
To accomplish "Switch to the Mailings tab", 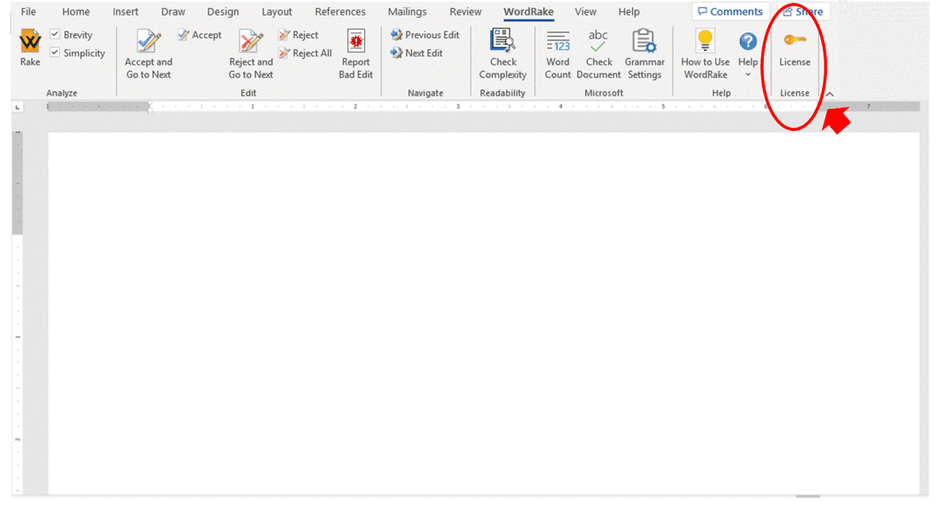I will click(x=407, y=11).
